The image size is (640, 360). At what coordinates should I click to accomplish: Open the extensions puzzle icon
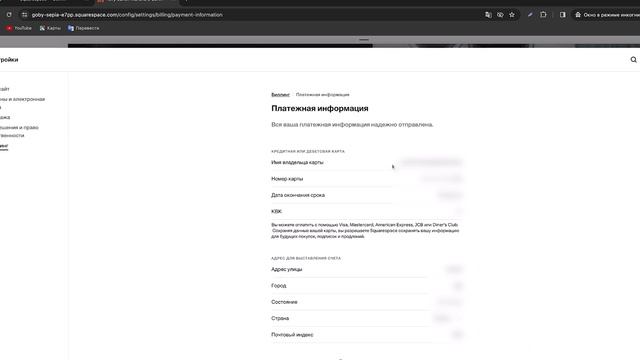pos(543,15)
